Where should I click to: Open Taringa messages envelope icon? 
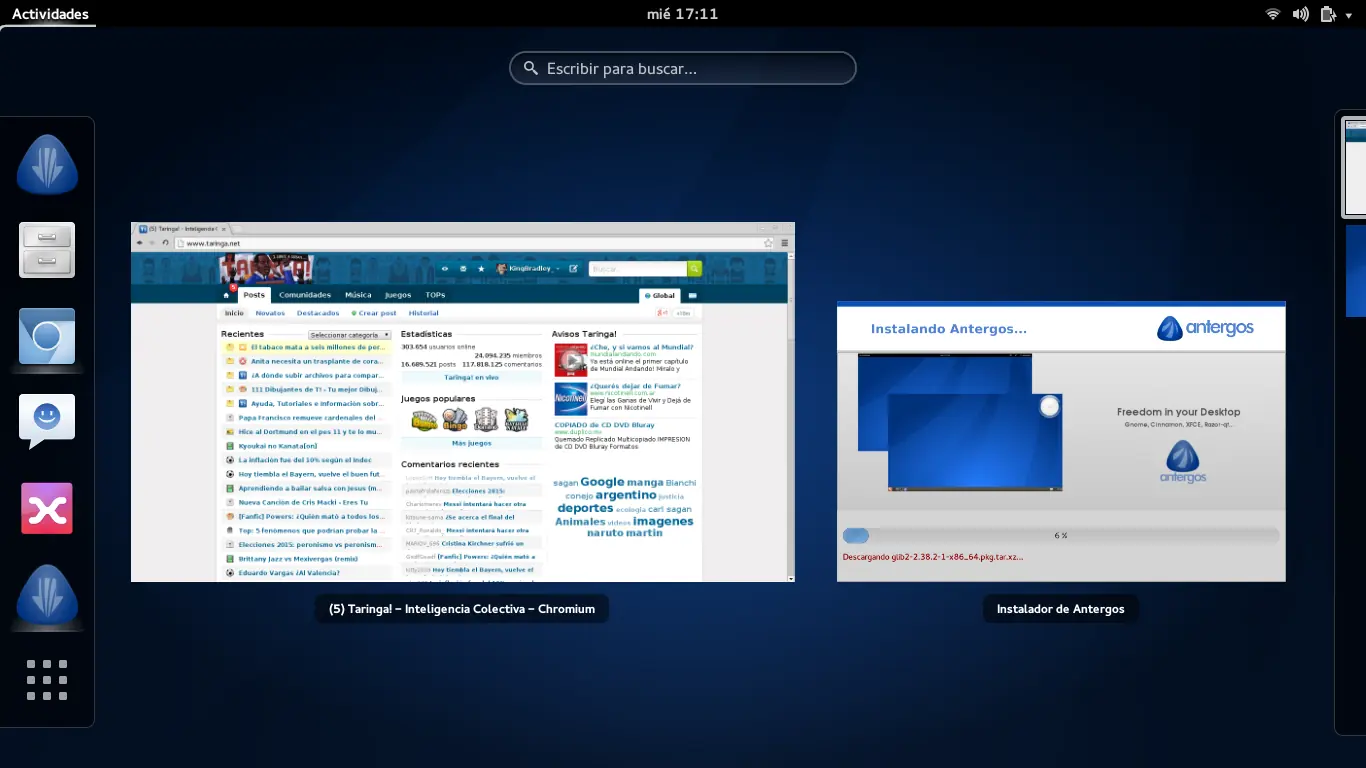pyautogui.click(x=463, y=268)
